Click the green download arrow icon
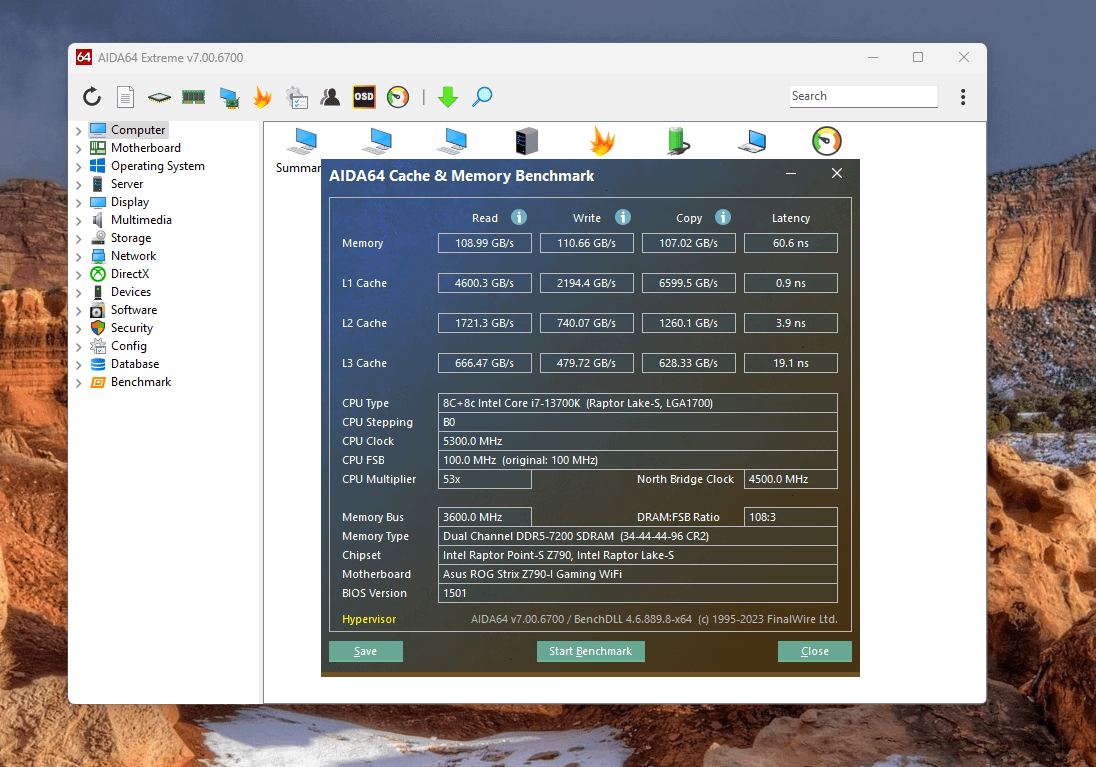The image size is (1096, 767). click(448, 96)
